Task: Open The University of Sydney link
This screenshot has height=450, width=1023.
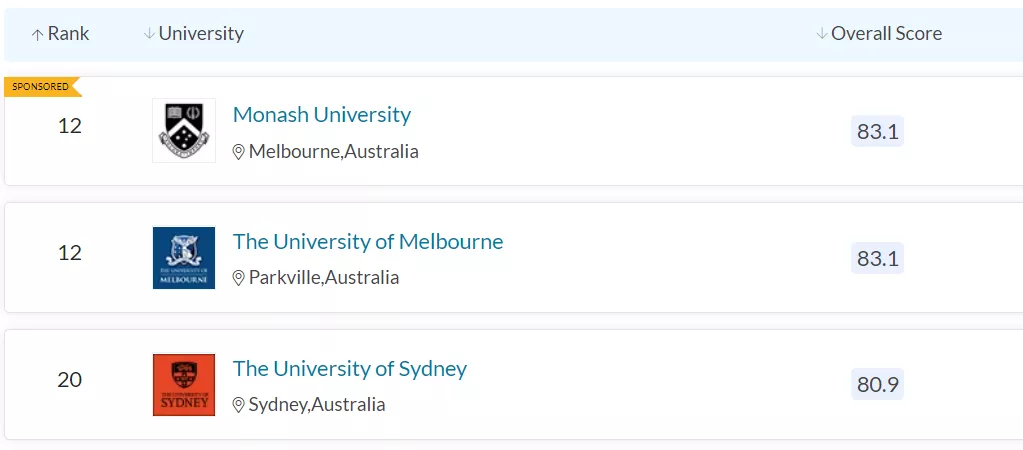Action: [350, 369]
